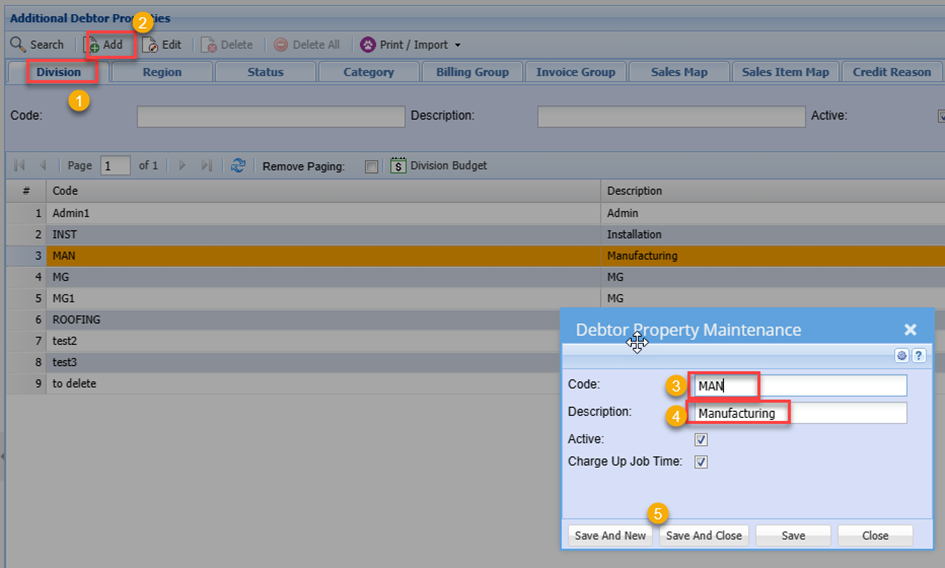
Task: Click the page number input box
Action: tap(115, 165)
